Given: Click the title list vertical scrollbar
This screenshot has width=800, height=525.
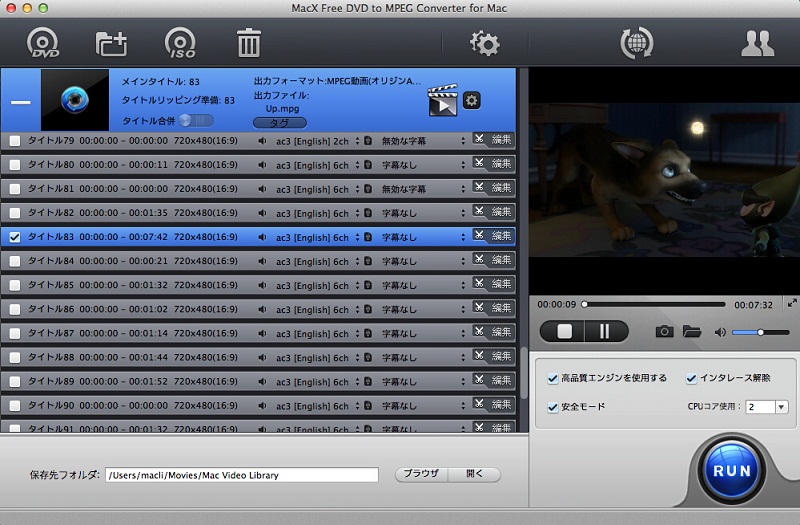Looking at the screenshot, I should point(523,372).
